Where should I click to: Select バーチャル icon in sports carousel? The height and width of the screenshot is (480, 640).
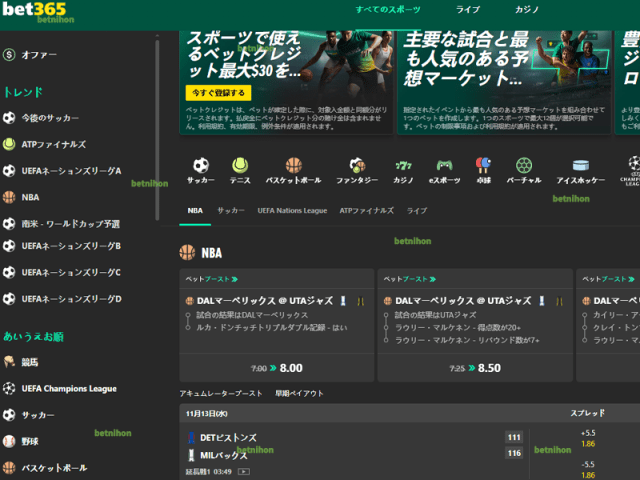point(524,165)
